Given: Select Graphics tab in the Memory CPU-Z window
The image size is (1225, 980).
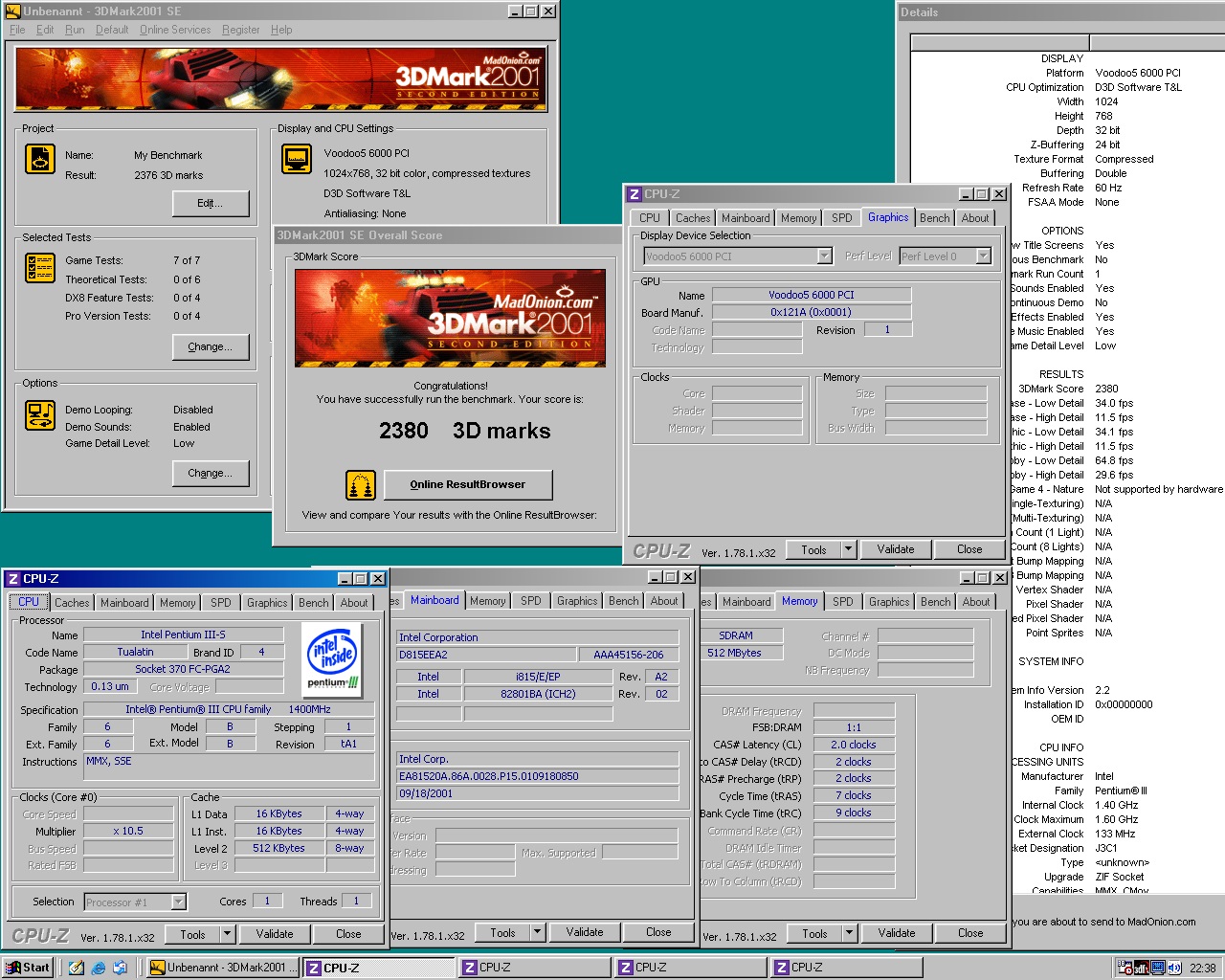Looking at the screenshot, I should [889, 602].
